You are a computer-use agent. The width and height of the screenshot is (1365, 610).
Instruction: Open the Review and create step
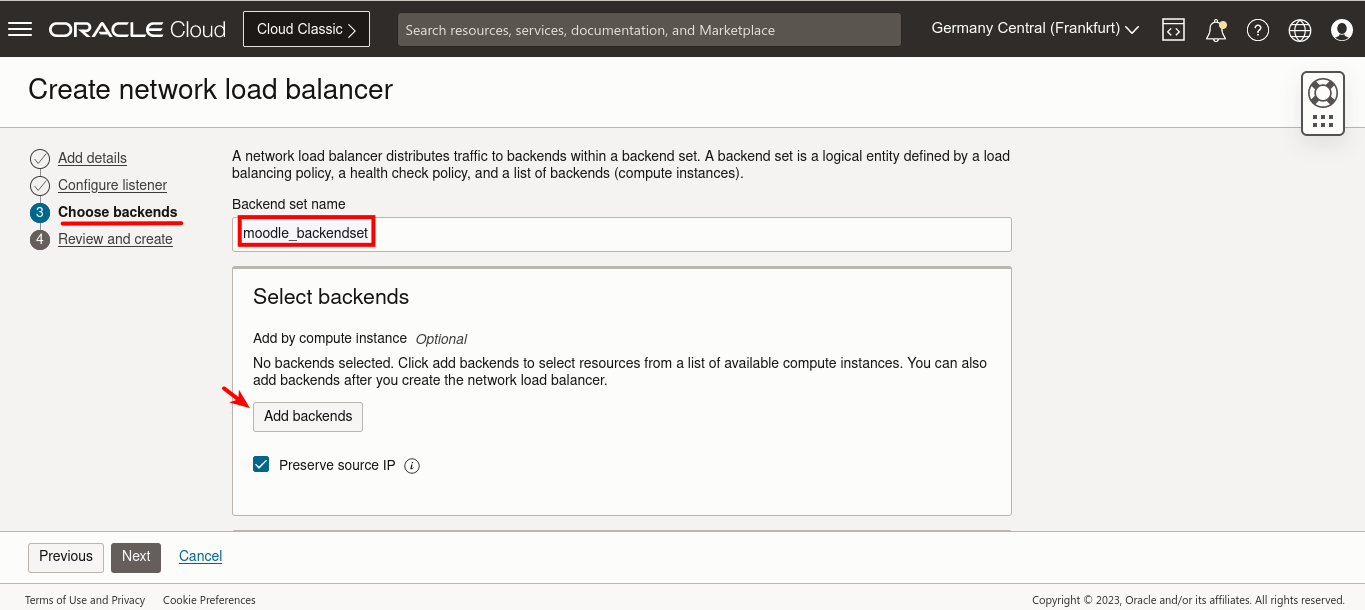click(115, 239)
